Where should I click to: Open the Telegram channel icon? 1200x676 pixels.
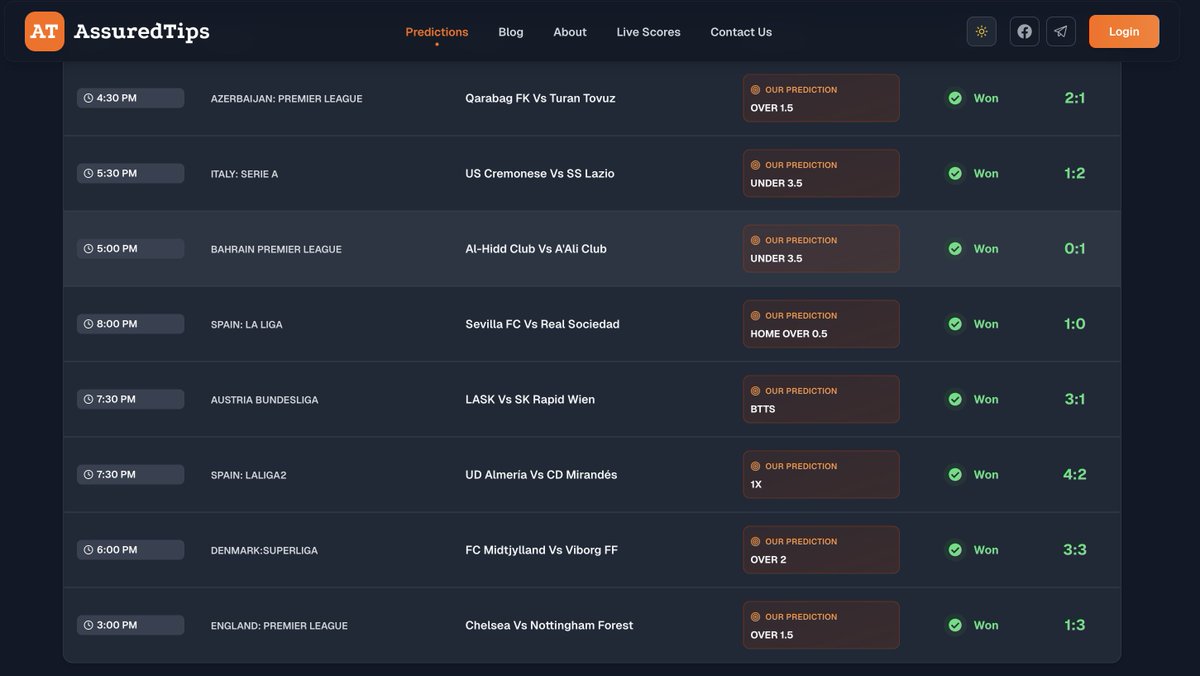1060,31
